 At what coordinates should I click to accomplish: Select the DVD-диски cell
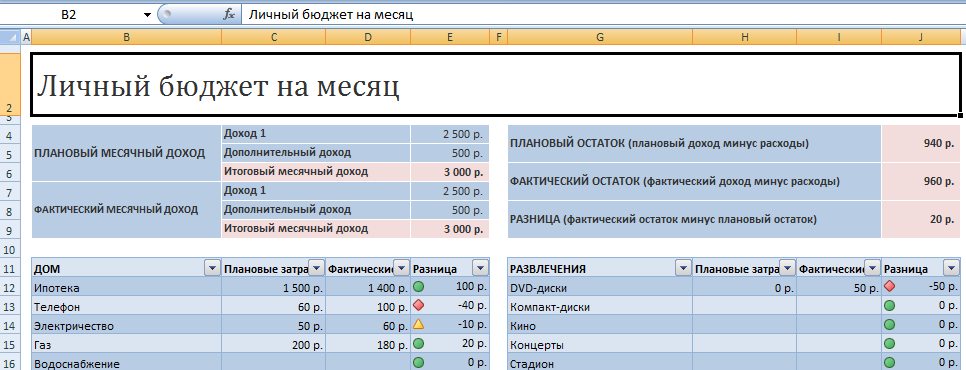tap(600, 288)
